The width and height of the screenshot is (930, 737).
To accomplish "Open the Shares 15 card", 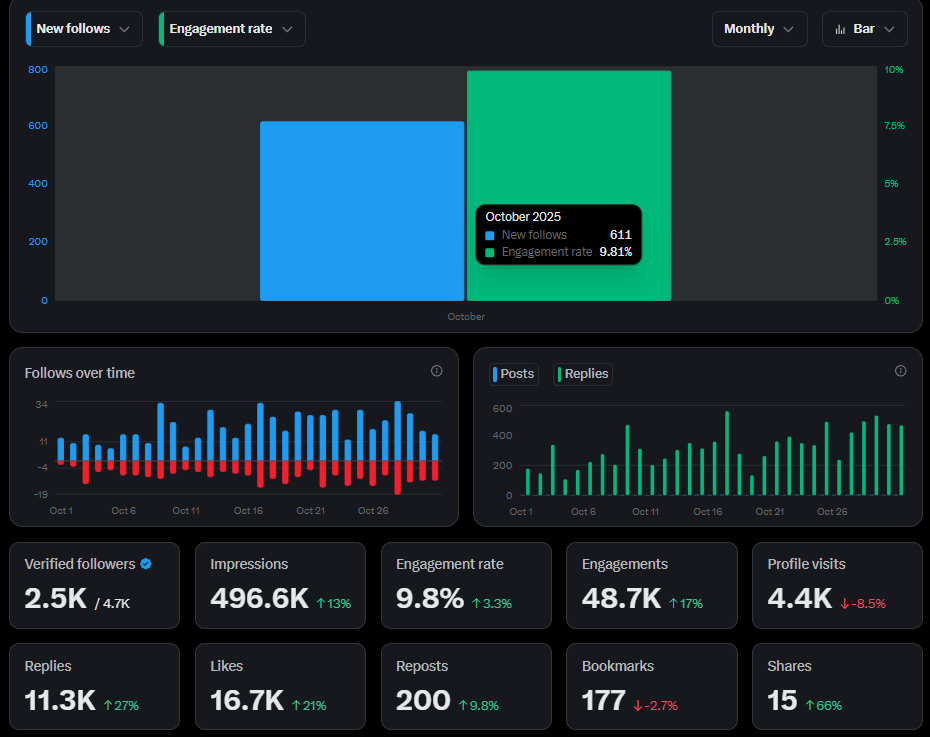I will tap(837, 687).
